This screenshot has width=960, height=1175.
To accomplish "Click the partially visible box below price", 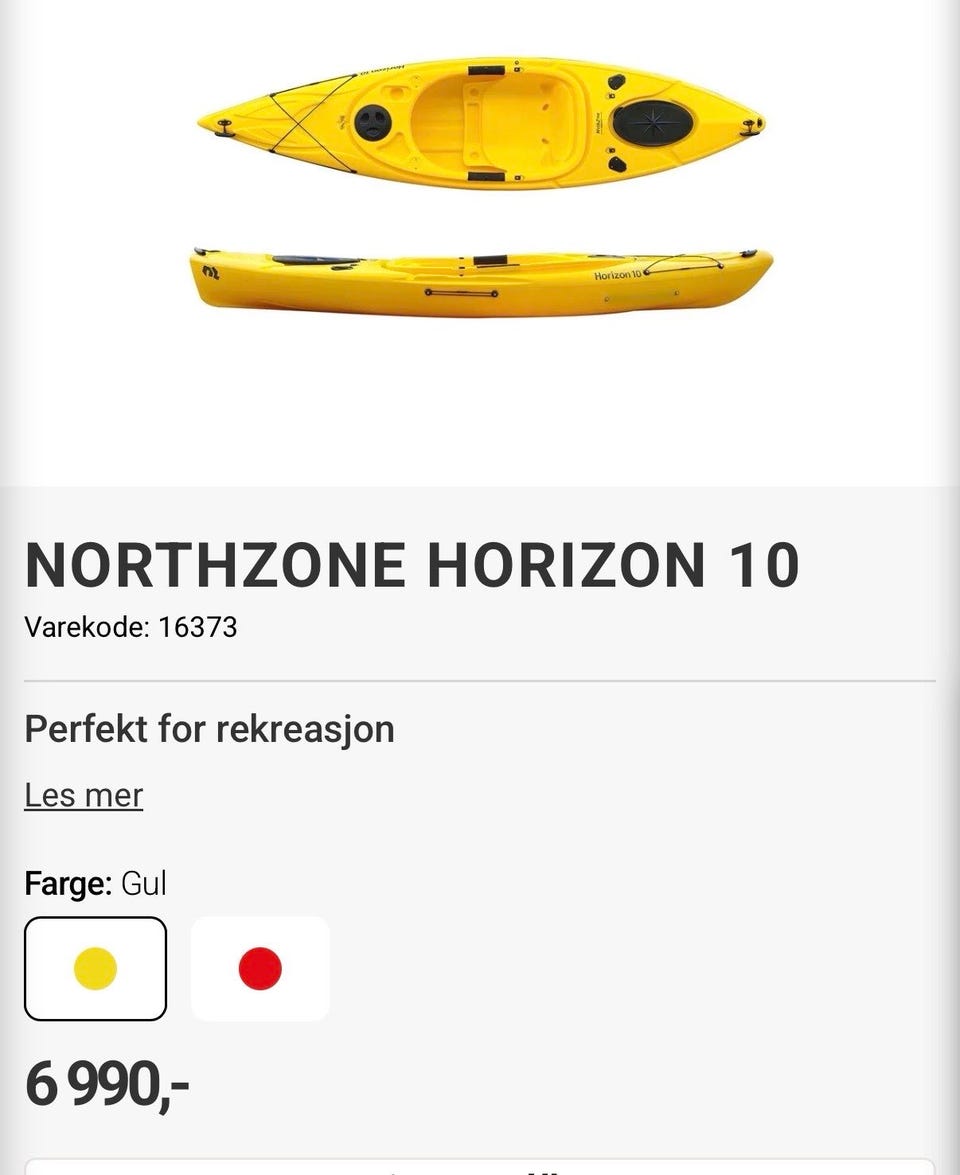I will coord(480,1166).
